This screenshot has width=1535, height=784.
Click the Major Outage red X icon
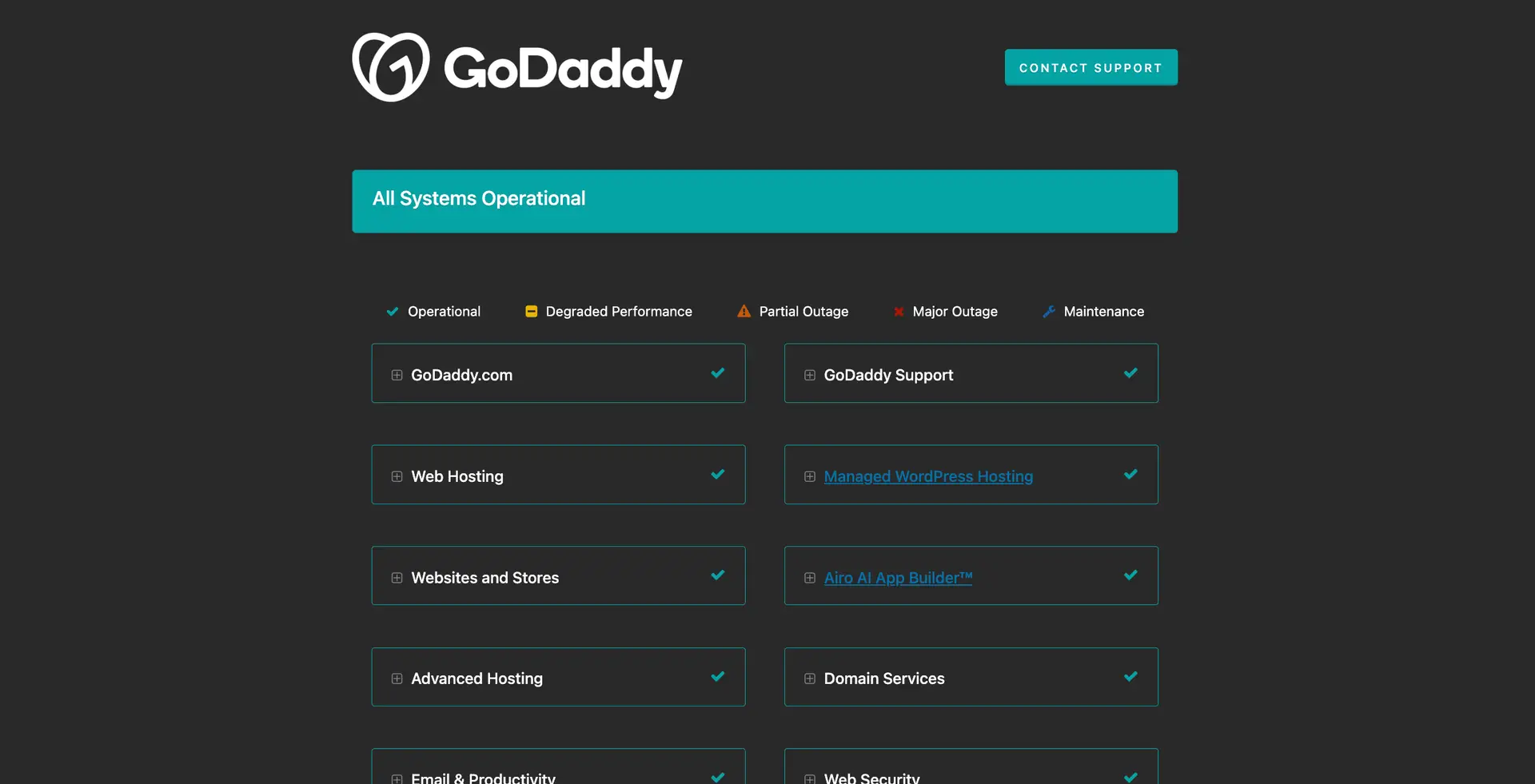pyautogui.click(x=899, y=312)
